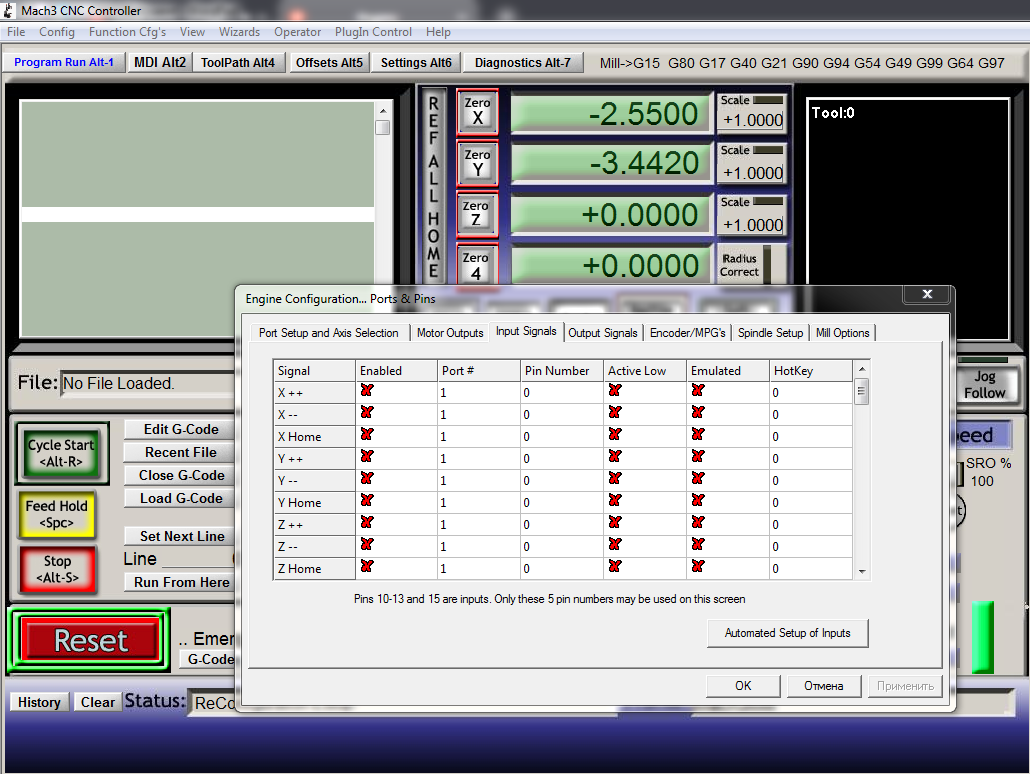
Task: Click the Feed Hold button
Action: click(x=56, y=514)
